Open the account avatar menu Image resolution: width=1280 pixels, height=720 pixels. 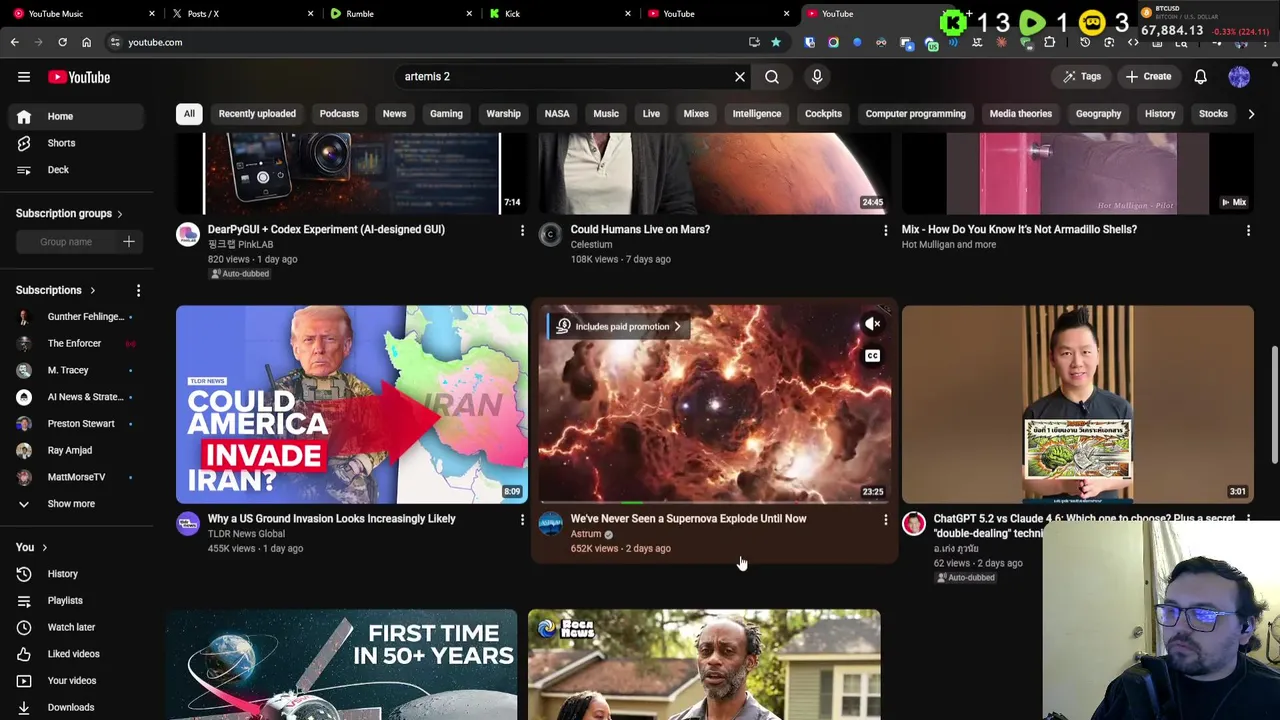point(1239,77)
